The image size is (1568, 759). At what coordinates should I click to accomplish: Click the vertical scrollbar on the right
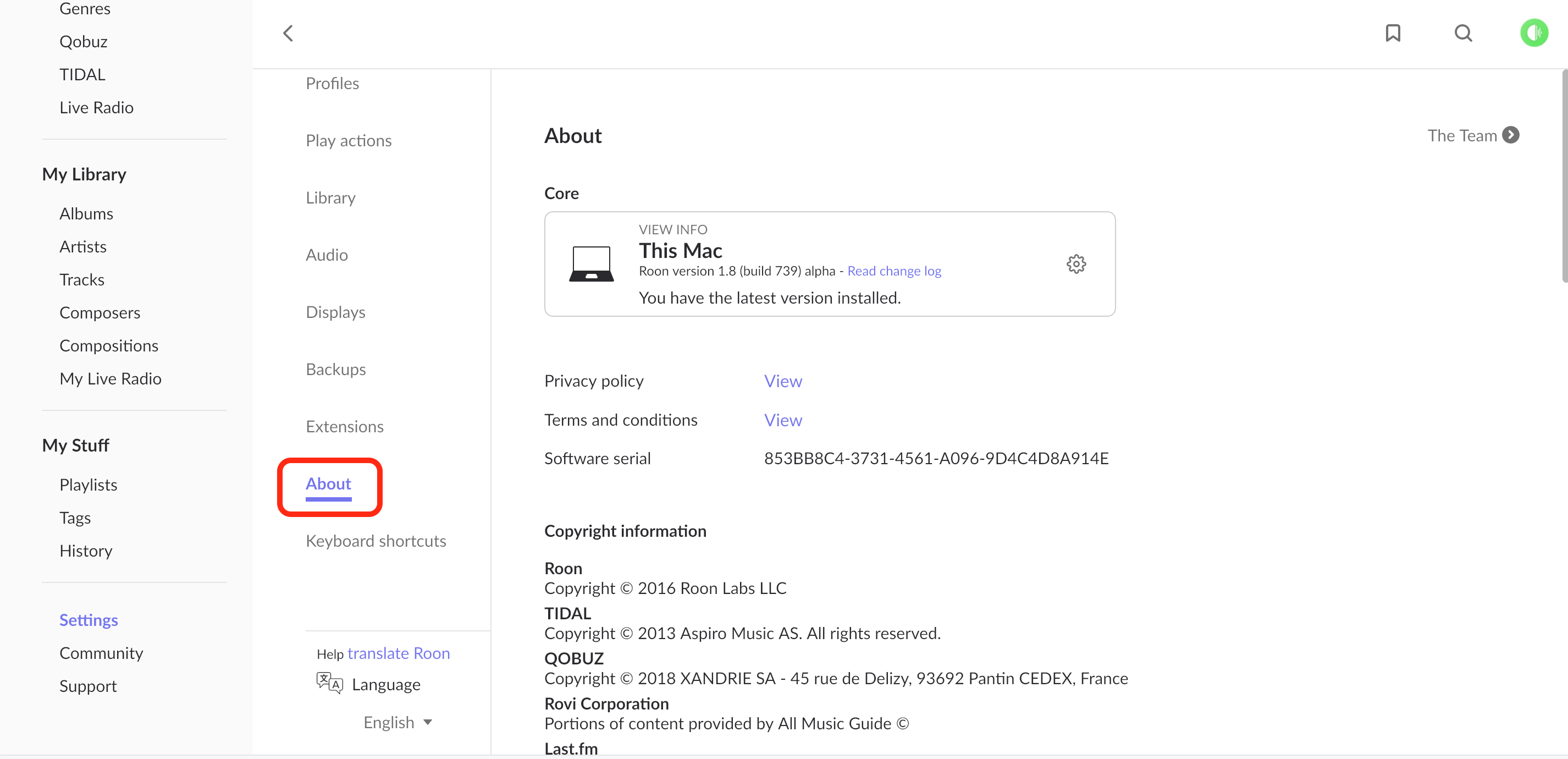pos(1564,177)
